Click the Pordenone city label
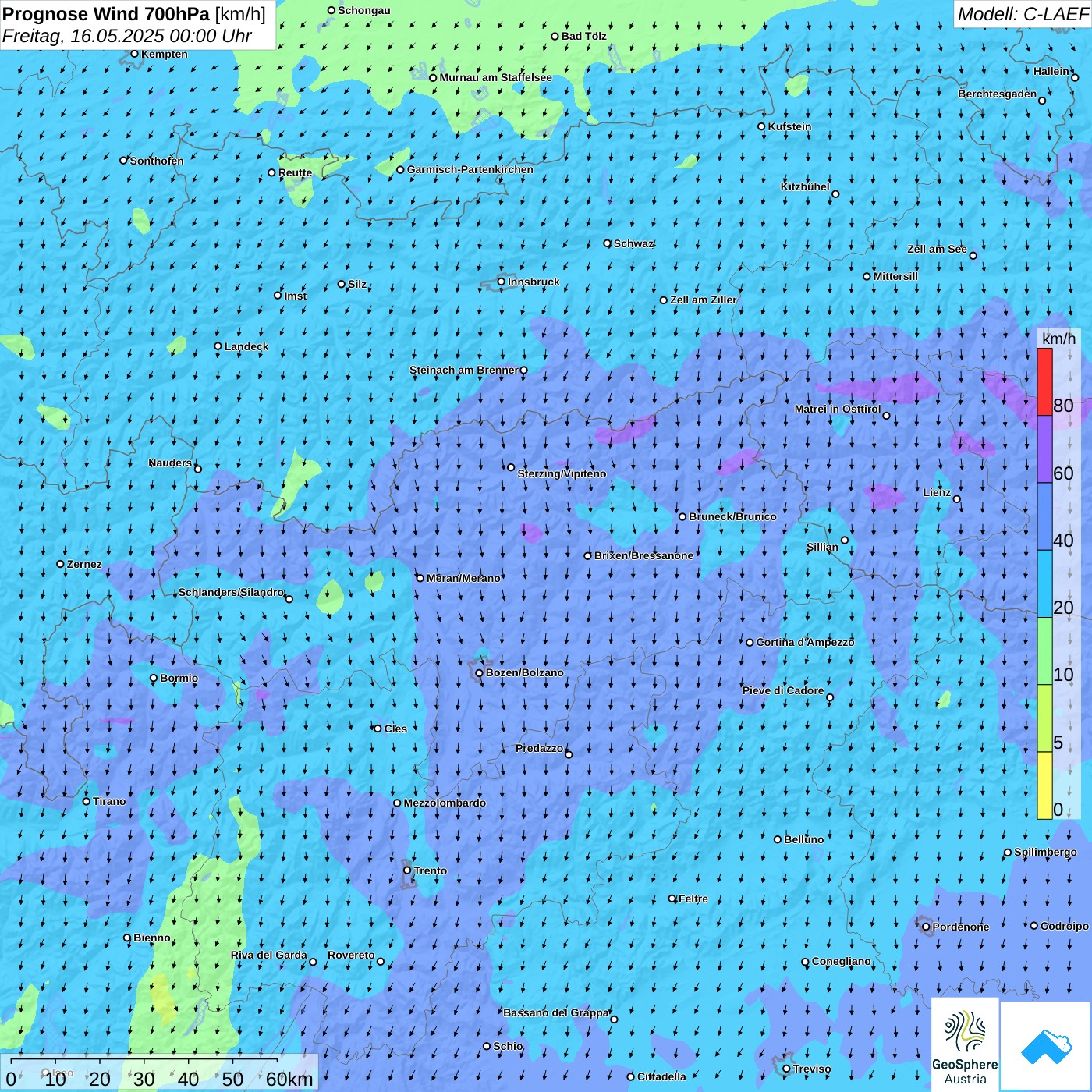This screenshot has height=1092, width=1092. coord(961,927)
